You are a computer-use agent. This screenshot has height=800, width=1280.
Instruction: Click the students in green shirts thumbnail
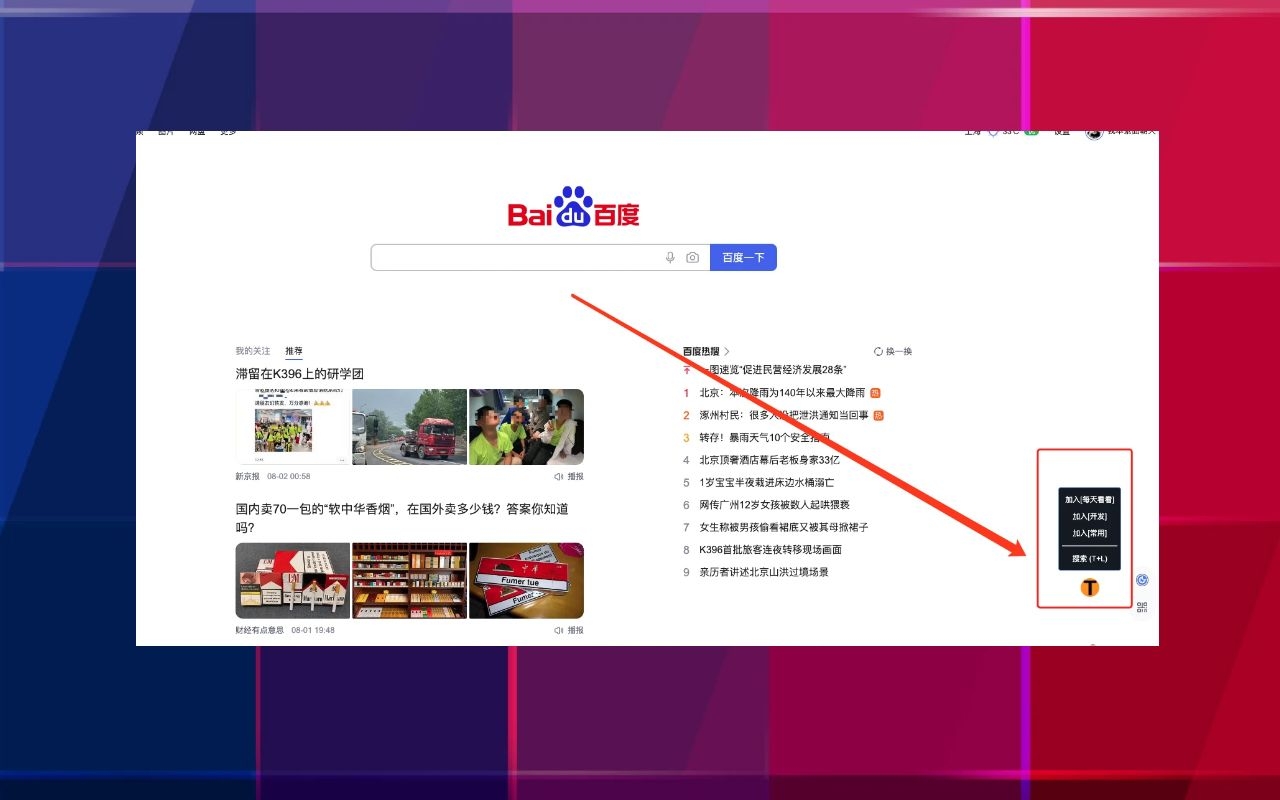click(526, 427)
